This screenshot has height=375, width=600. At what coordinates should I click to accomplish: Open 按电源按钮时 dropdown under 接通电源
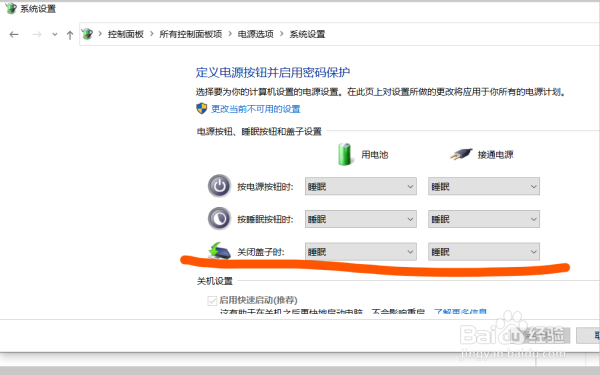(x=484, y=186)
